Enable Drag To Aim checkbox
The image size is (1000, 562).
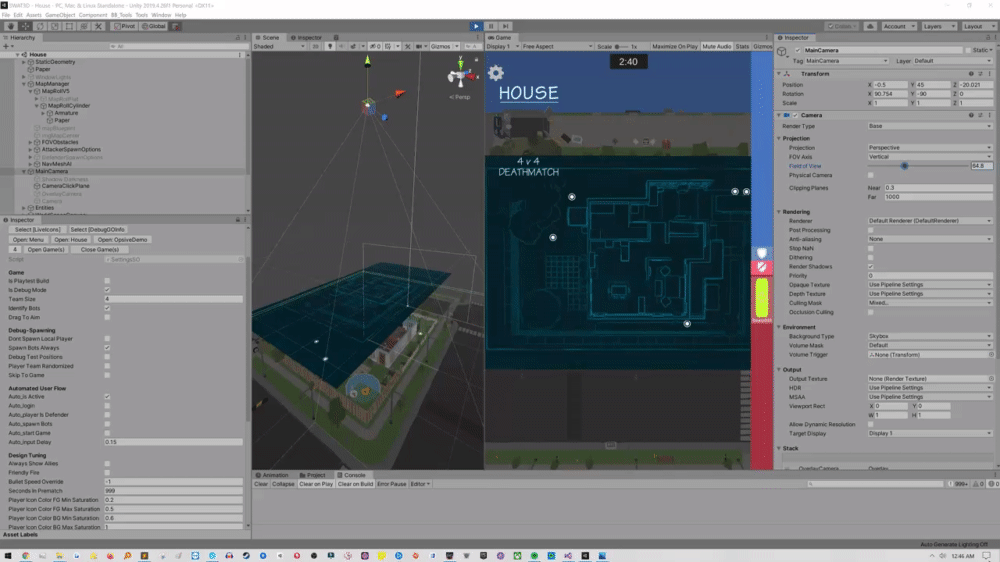click(x=107, y=317)
